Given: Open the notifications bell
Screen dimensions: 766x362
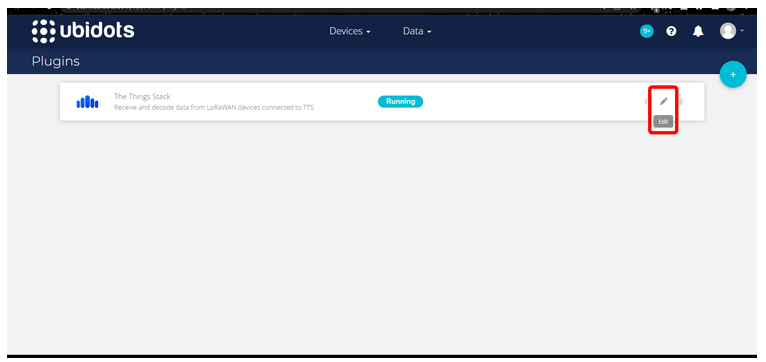Looking at the screenshot, I should [x=698, y=31].
